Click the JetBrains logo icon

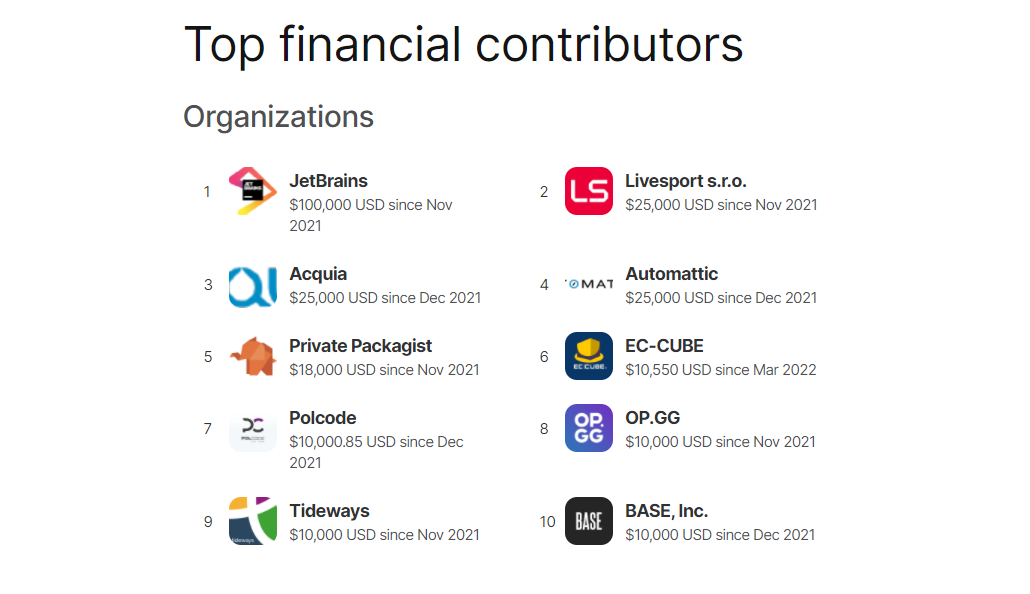[x=253, y=191]
